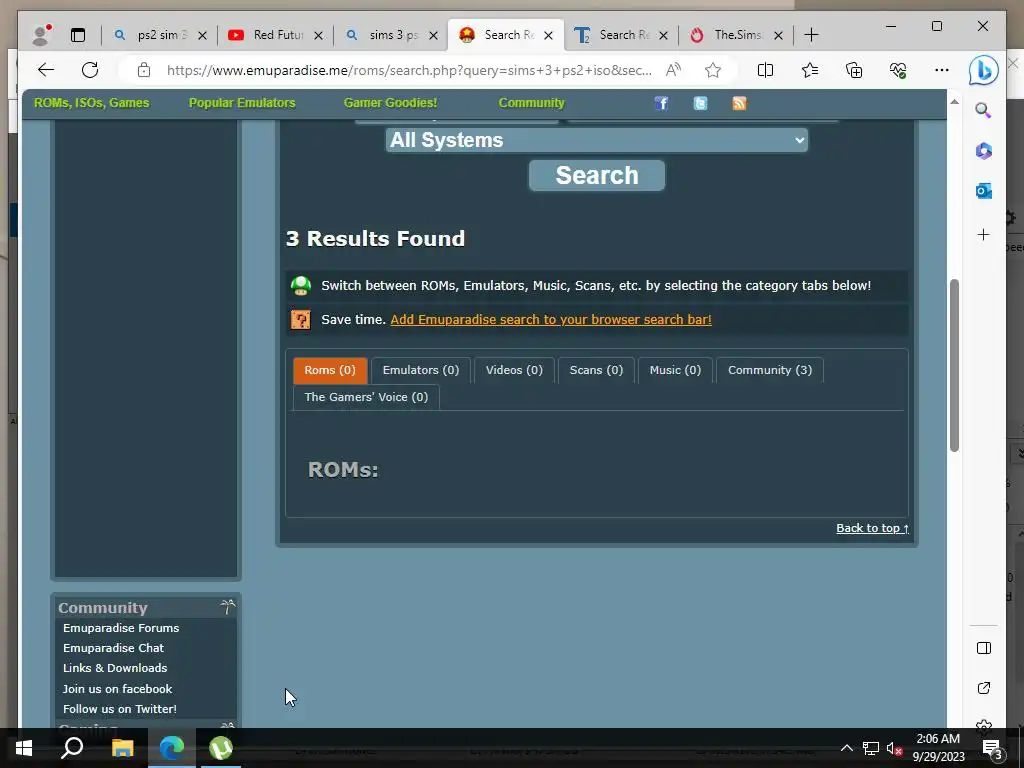Open File Explorer from the taskbar
The height and width of the screenshot is (768, 1024).
[x=122, y=748]
